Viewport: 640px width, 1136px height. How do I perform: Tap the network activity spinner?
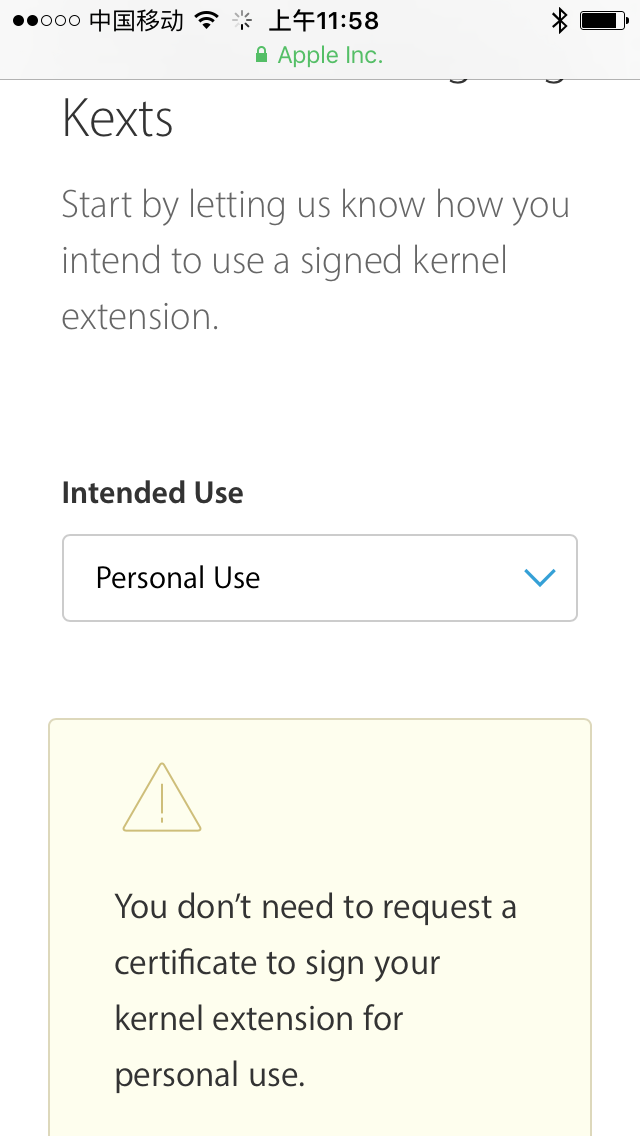(241, 20)
